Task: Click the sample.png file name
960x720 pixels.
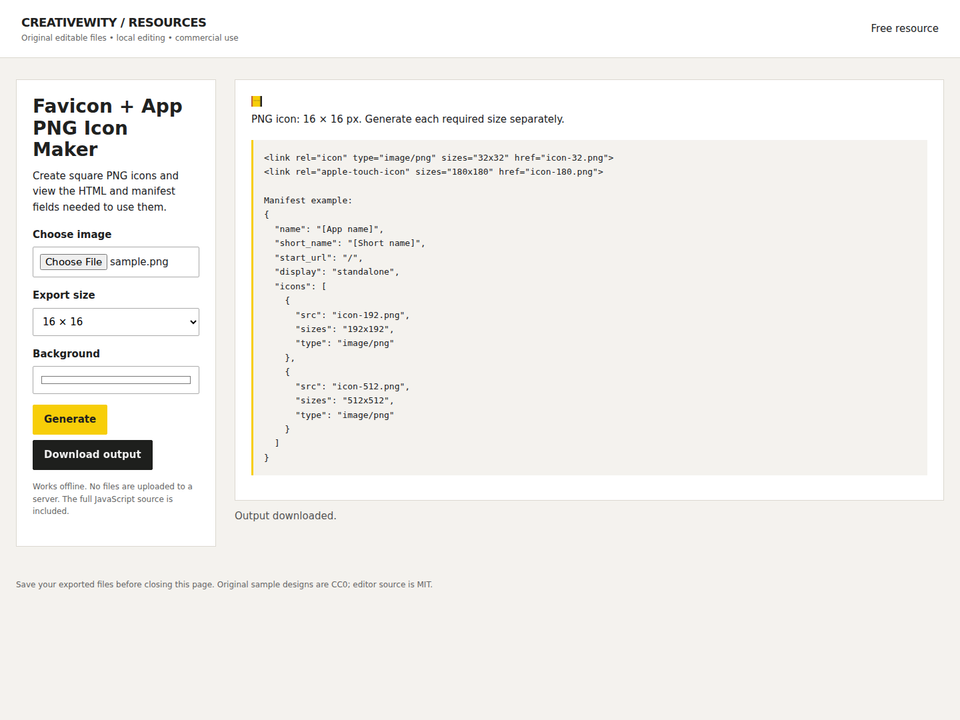Action: pos(139,262)
